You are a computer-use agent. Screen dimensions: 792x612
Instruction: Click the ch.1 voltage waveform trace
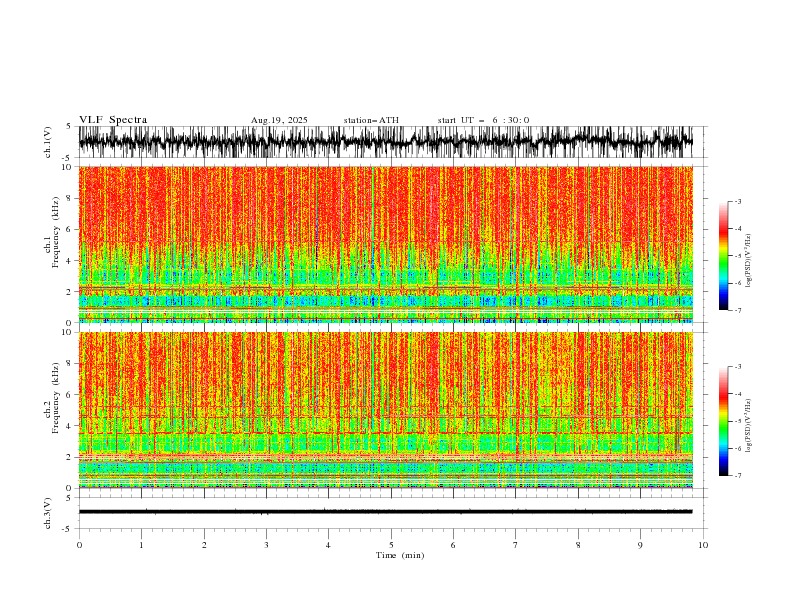385,142
